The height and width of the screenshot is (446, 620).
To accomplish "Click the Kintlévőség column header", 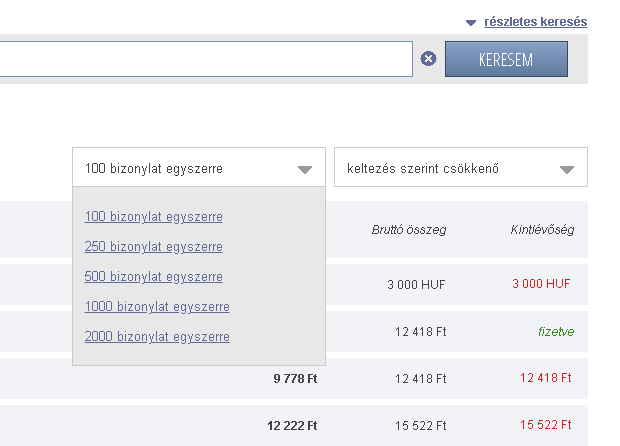I will [541, 230].
